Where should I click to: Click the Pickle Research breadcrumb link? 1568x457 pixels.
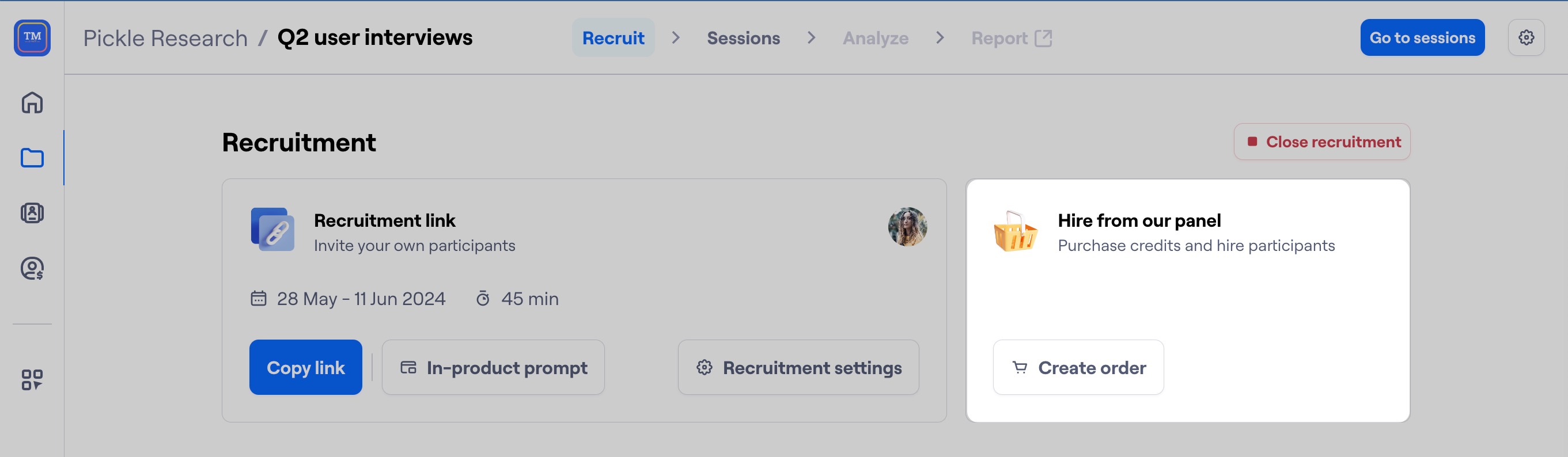[x=165, y=38]
